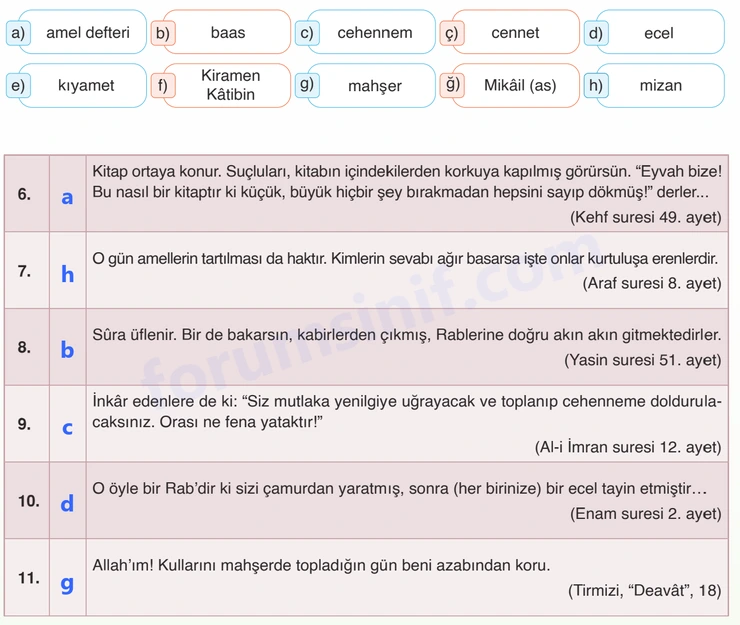
Task: Click row number '8.' cell
Action: pos(27,347)
